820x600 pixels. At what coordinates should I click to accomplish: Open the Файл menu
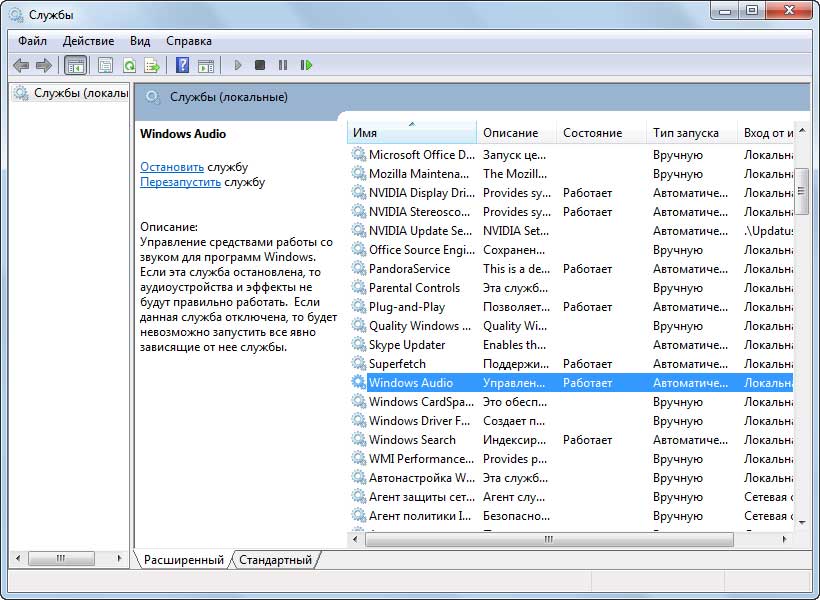pos(32,41)
